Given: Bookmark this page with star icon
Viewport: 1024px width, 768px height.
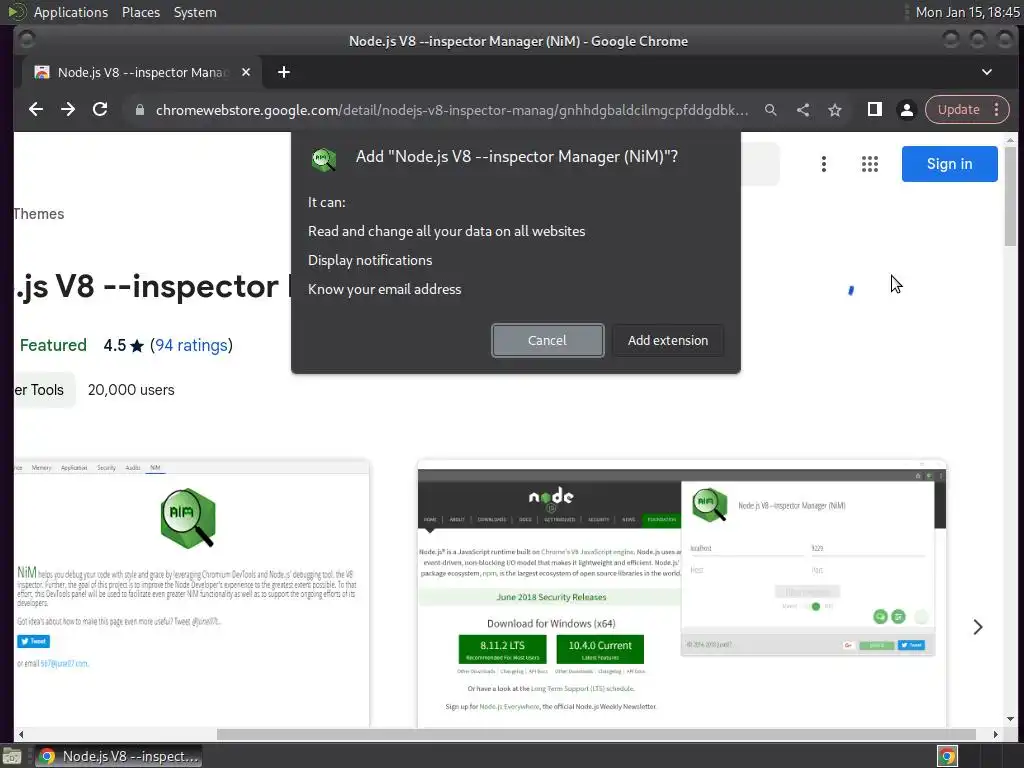Looking at the screenshot, I should tap(835, 110).
